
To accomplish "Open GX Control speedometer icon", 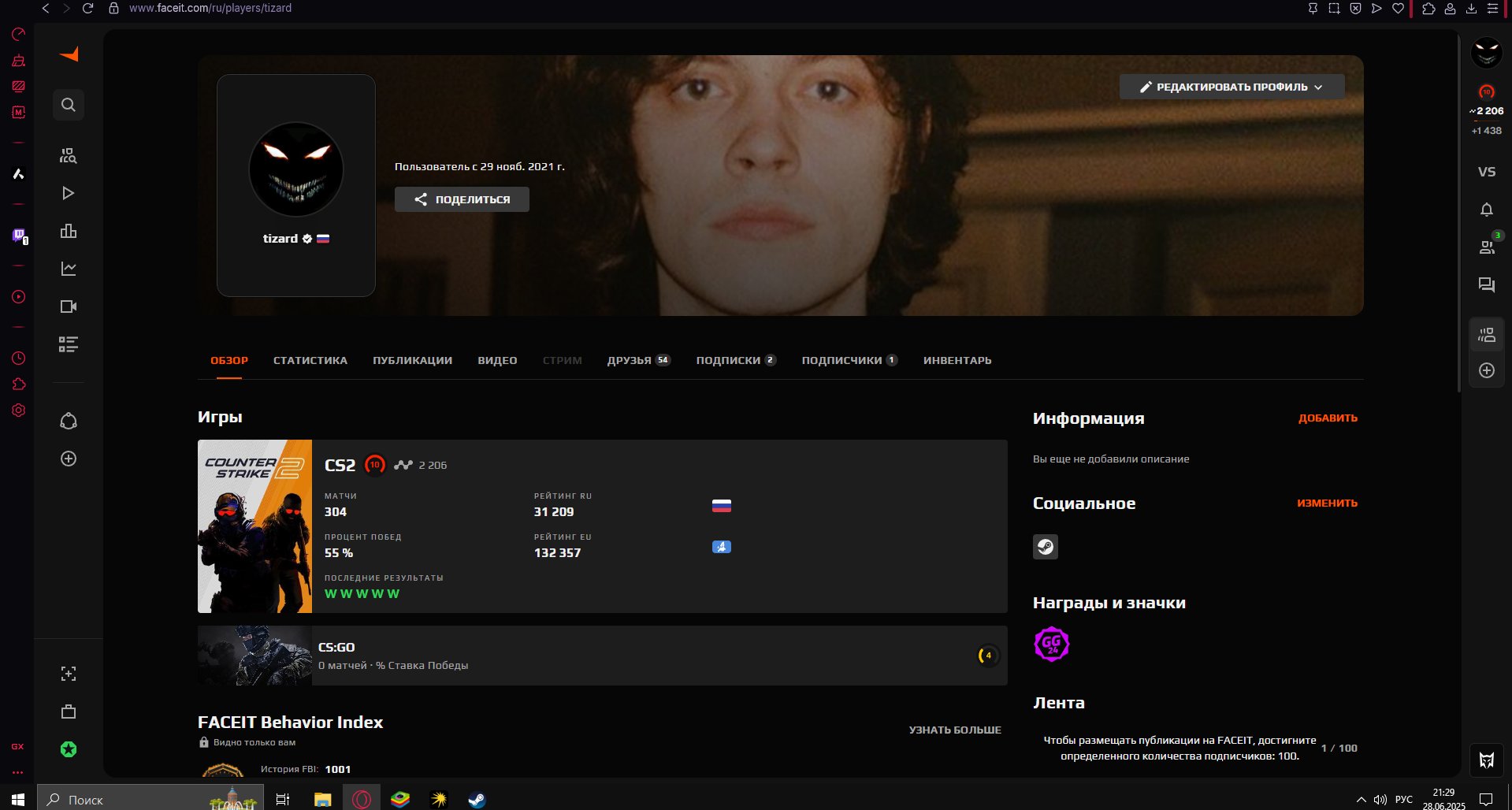I will [19, 34].
